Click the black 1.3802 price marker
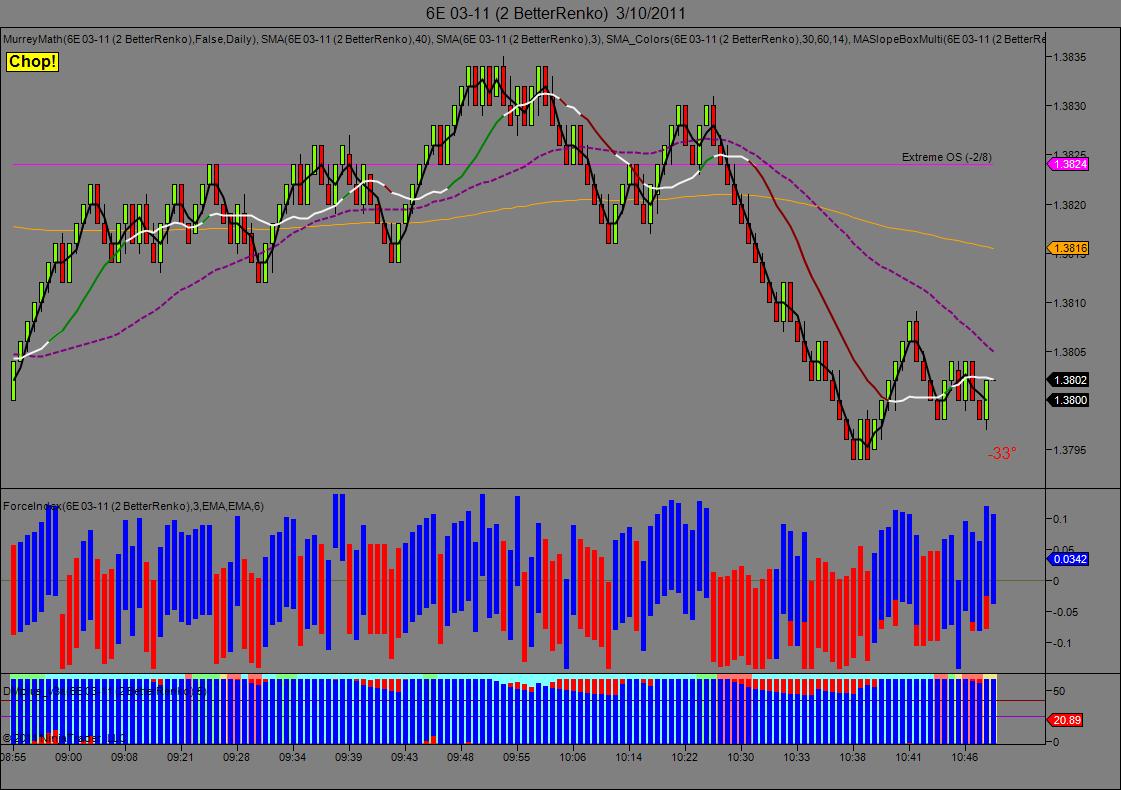The image size is (1121, 790). 1068,380
